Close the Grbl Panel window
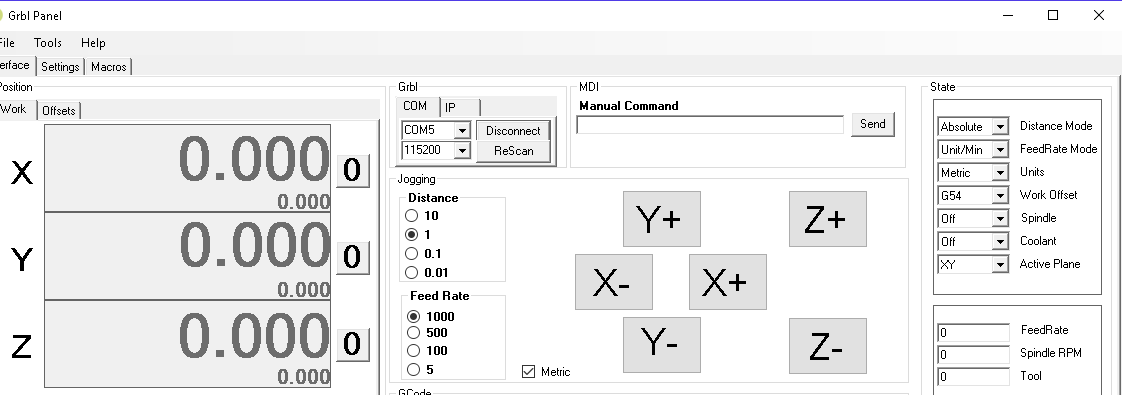Image resolution: width=1122 pixels, height=395 pixels. pyautogui.click(x=1099, y=15)
